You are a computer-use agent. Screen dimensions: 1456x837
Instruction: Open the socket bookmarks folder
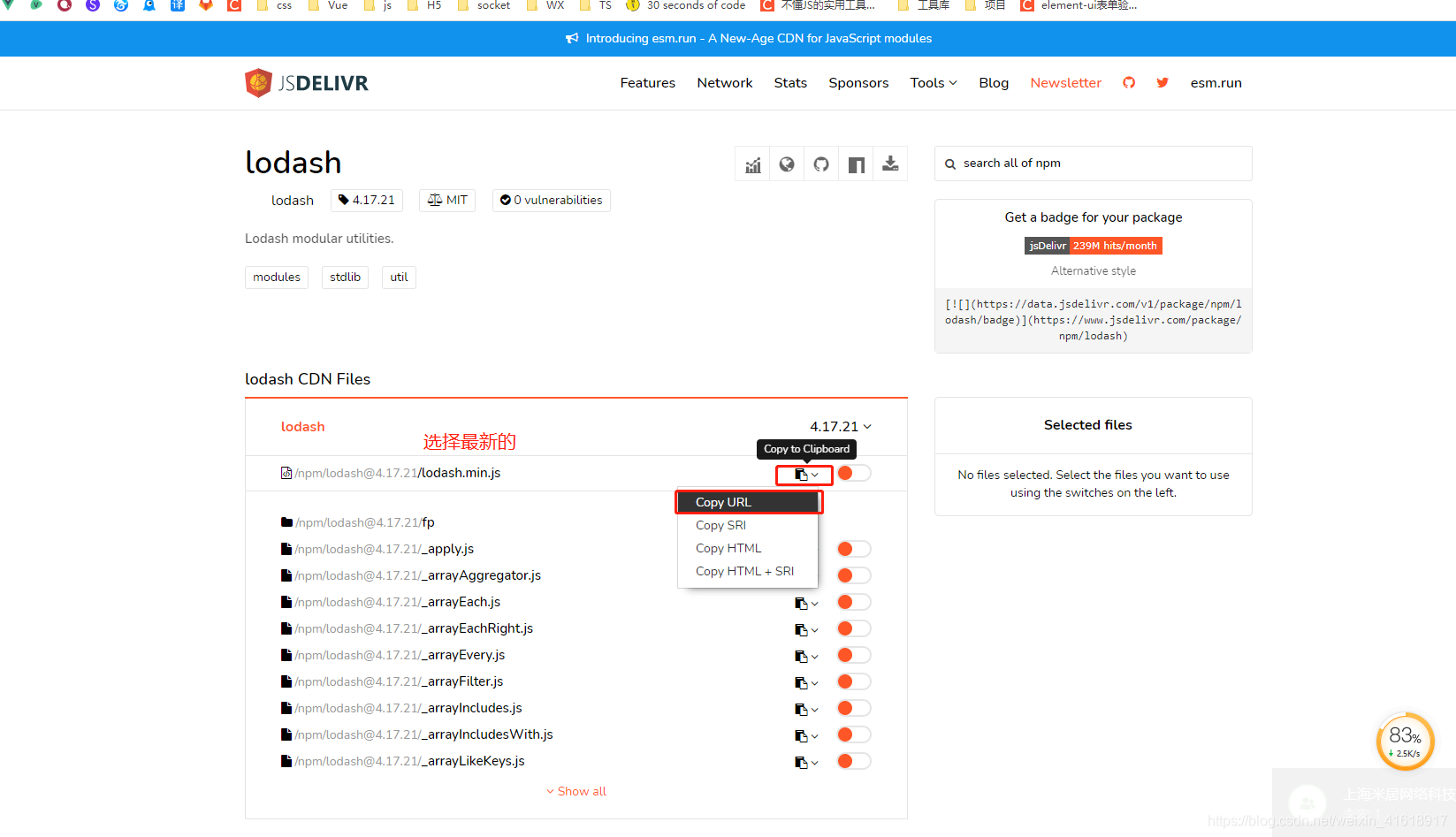(484, 5)
